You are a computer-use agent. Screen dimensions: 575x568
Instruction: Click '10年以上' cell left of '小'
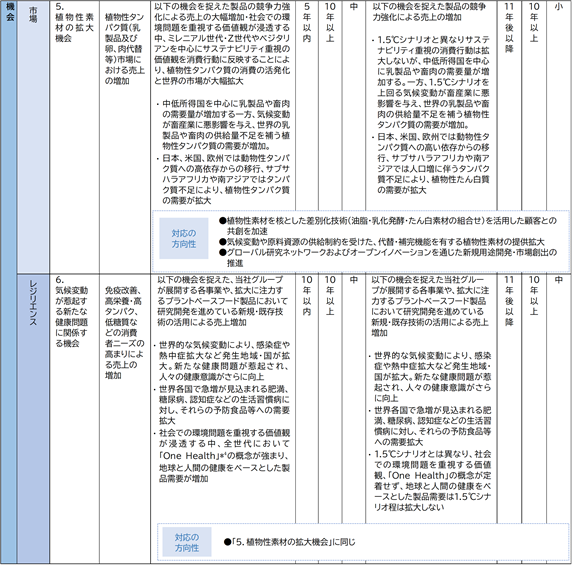point(534,22)
